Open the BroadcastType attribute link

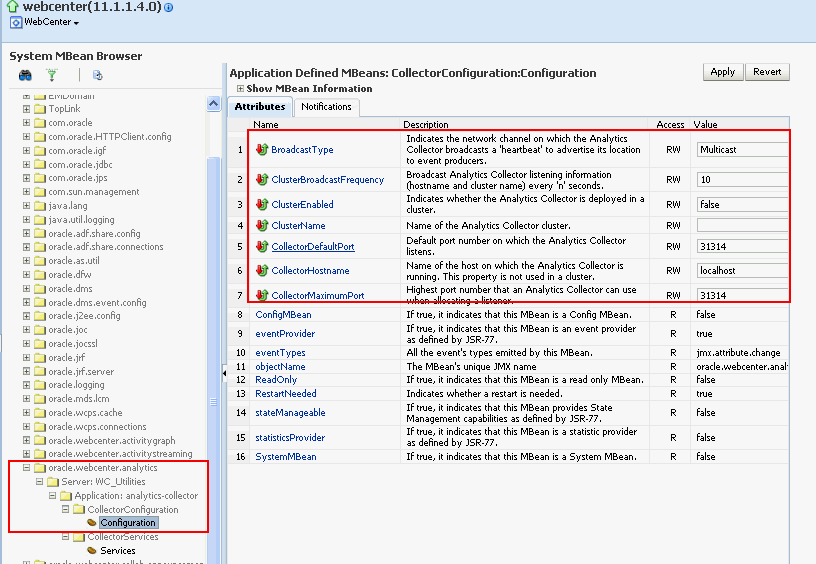pos(302,150)
